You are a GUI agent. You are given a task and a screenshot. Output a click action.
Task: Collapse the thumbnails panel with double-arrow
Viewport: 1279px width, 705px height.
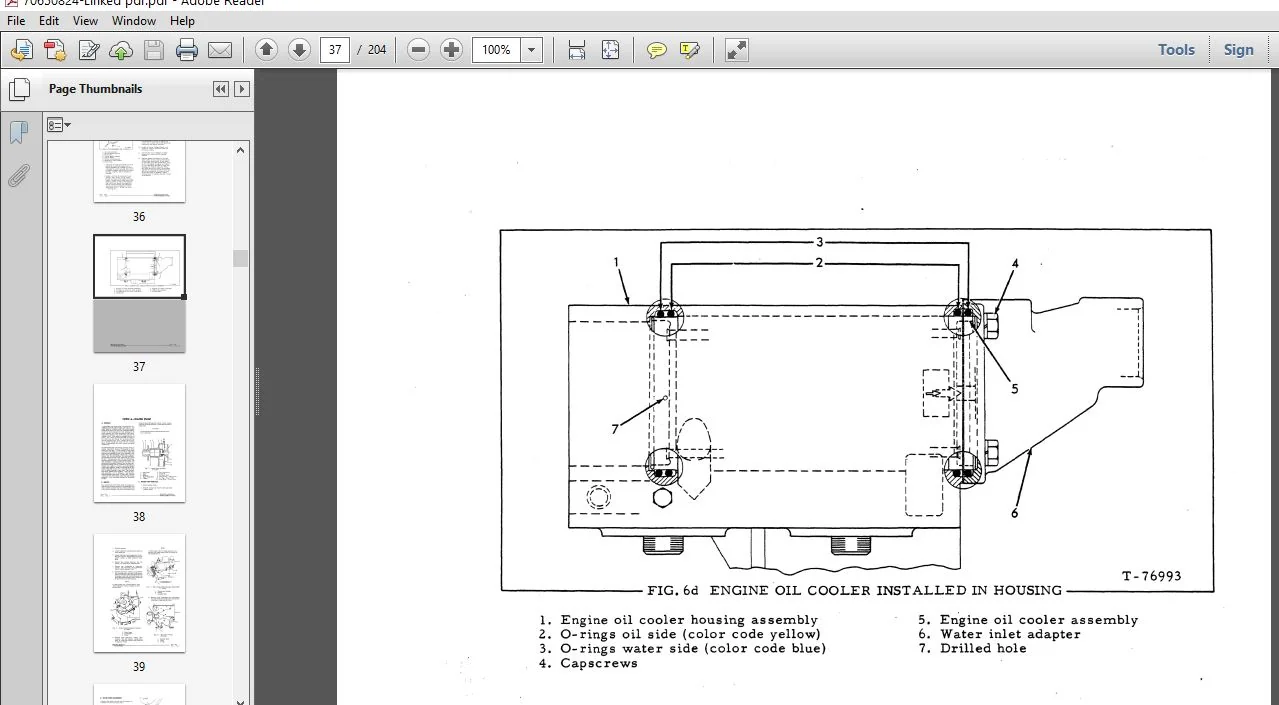pyautogui.click(x=221, y=89)
